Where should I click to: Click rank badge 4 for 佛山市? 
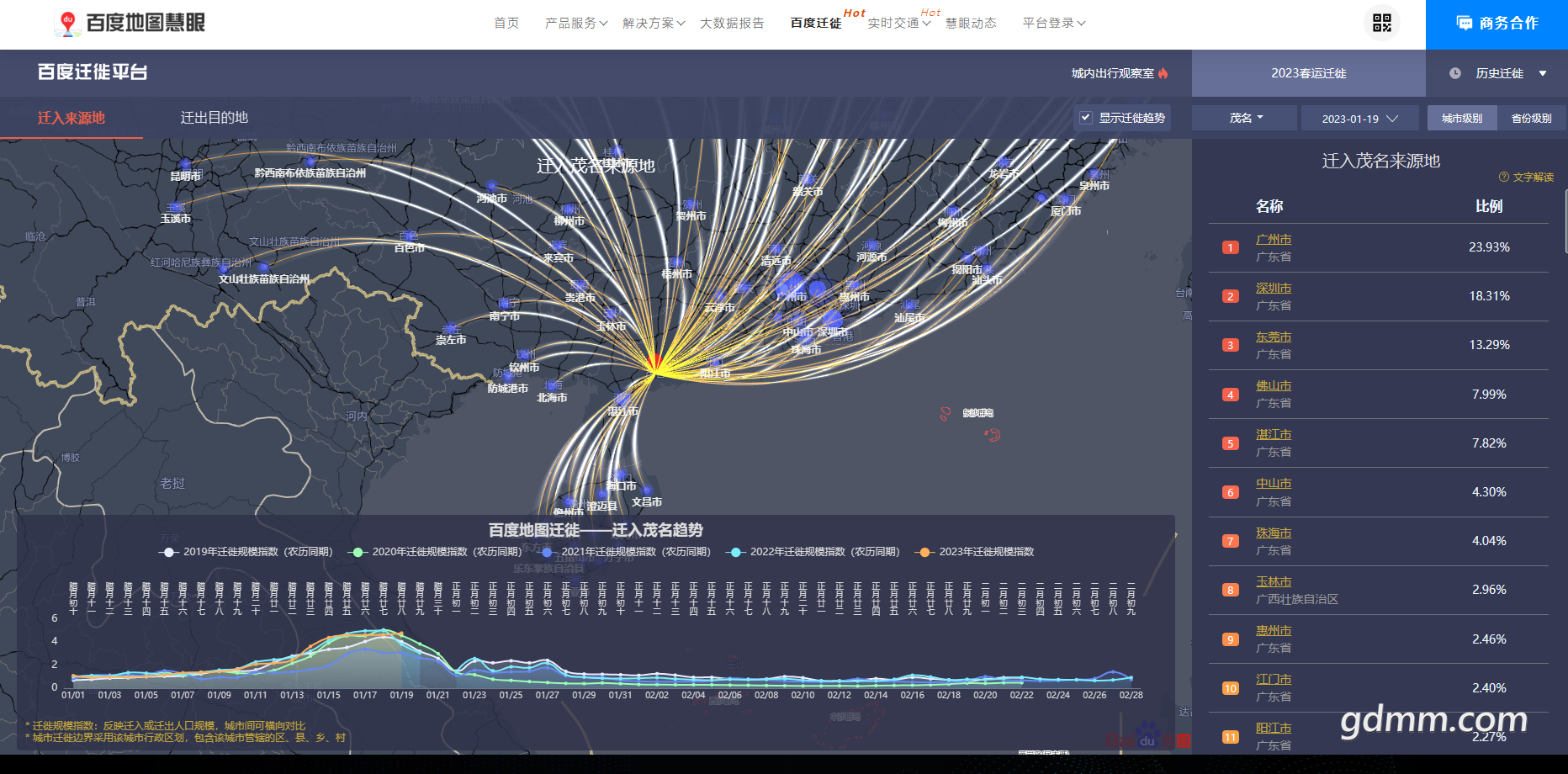click(1231, 395)
